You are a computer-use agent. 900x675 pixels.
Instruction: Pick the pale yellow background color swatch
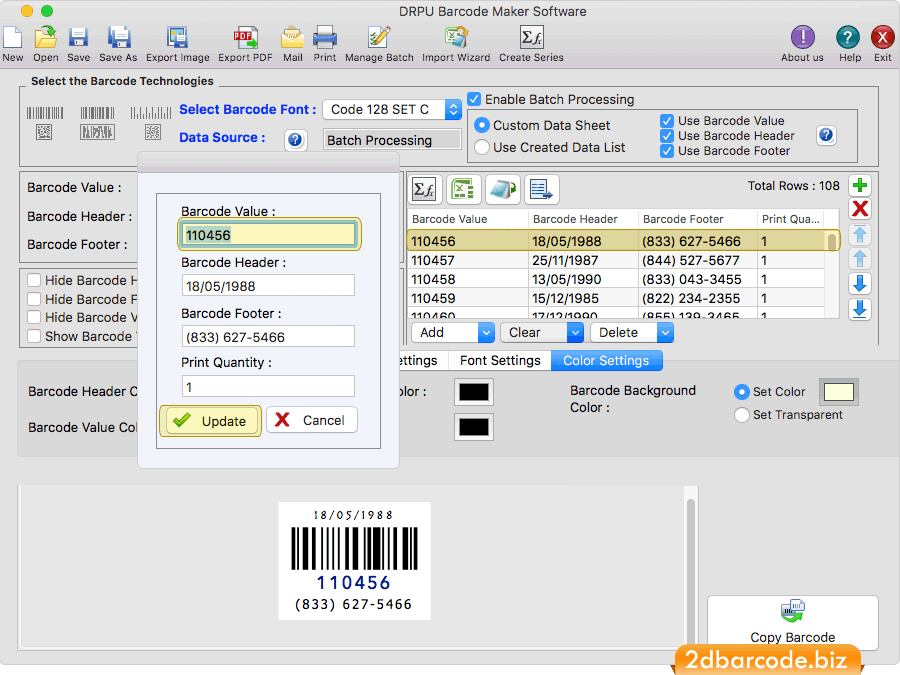(x=839, y=392)
